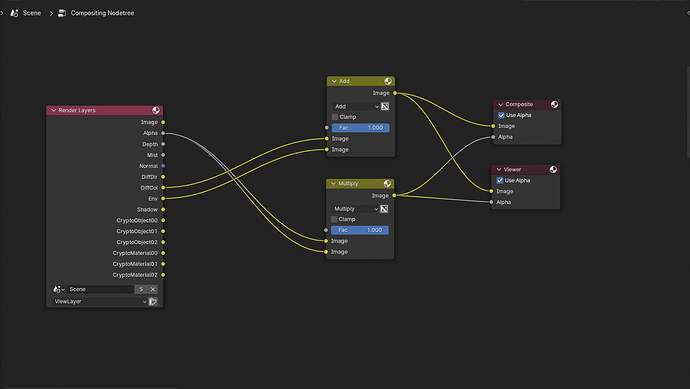This screenshot has height=389, width=690.
Task: Click Image output socket on Add node
Action: 395,93
